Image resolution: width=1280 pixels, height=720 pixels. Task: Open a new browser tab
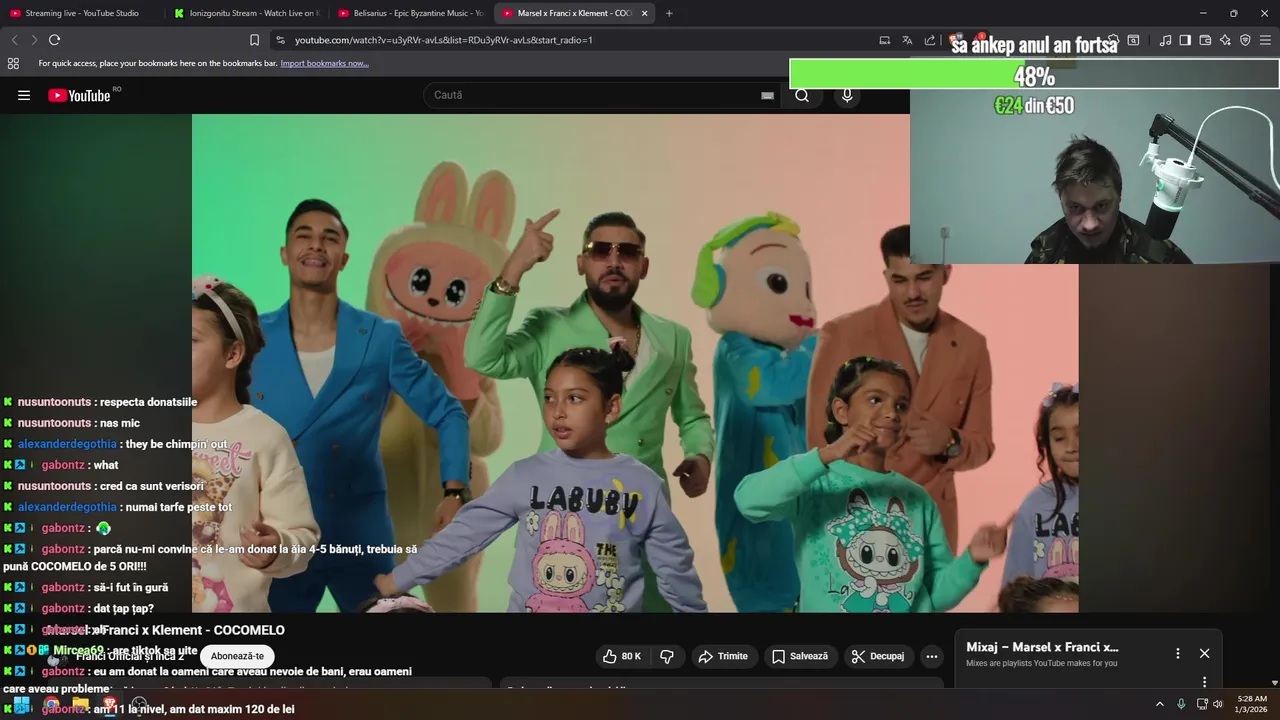669,13
